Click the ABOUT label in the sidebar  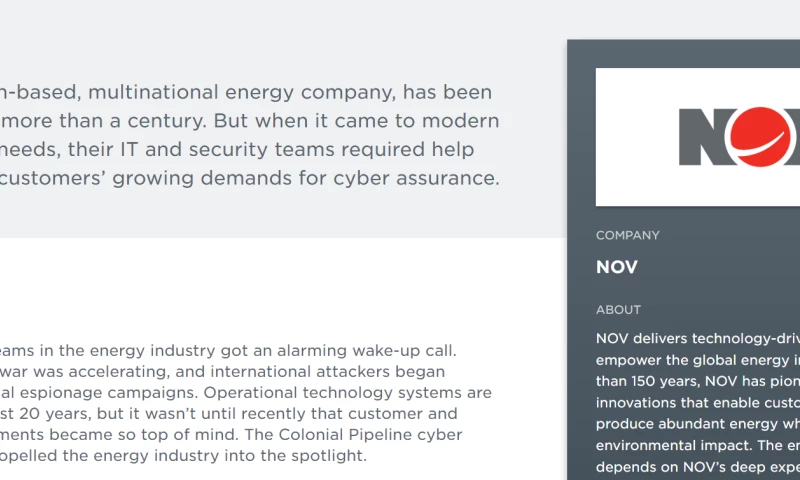618,310
